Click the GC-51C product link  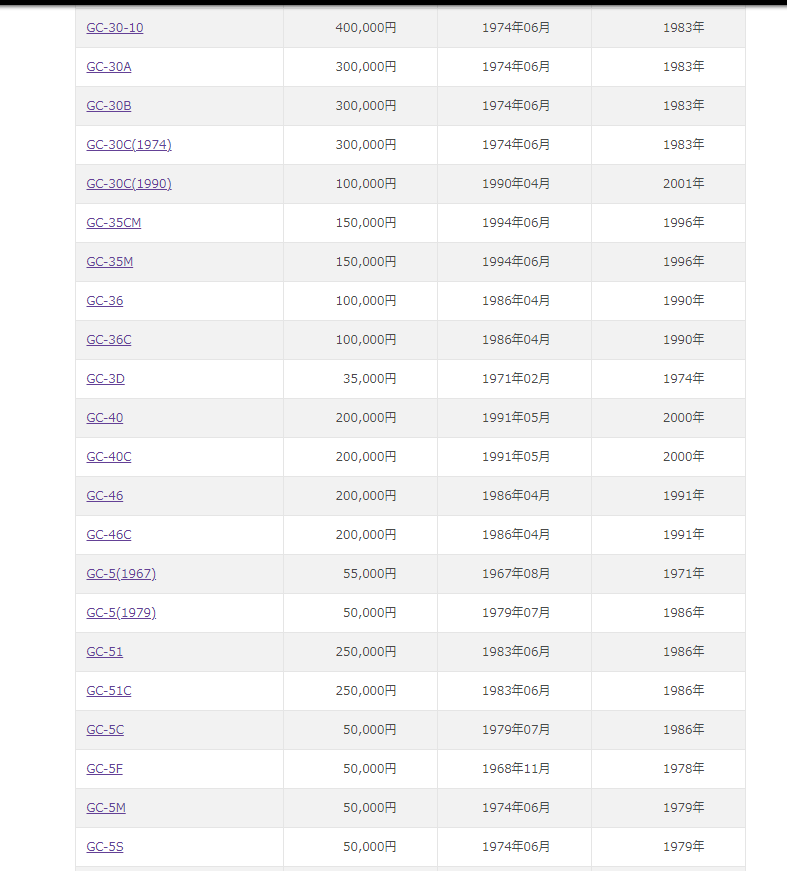[109, 690]
